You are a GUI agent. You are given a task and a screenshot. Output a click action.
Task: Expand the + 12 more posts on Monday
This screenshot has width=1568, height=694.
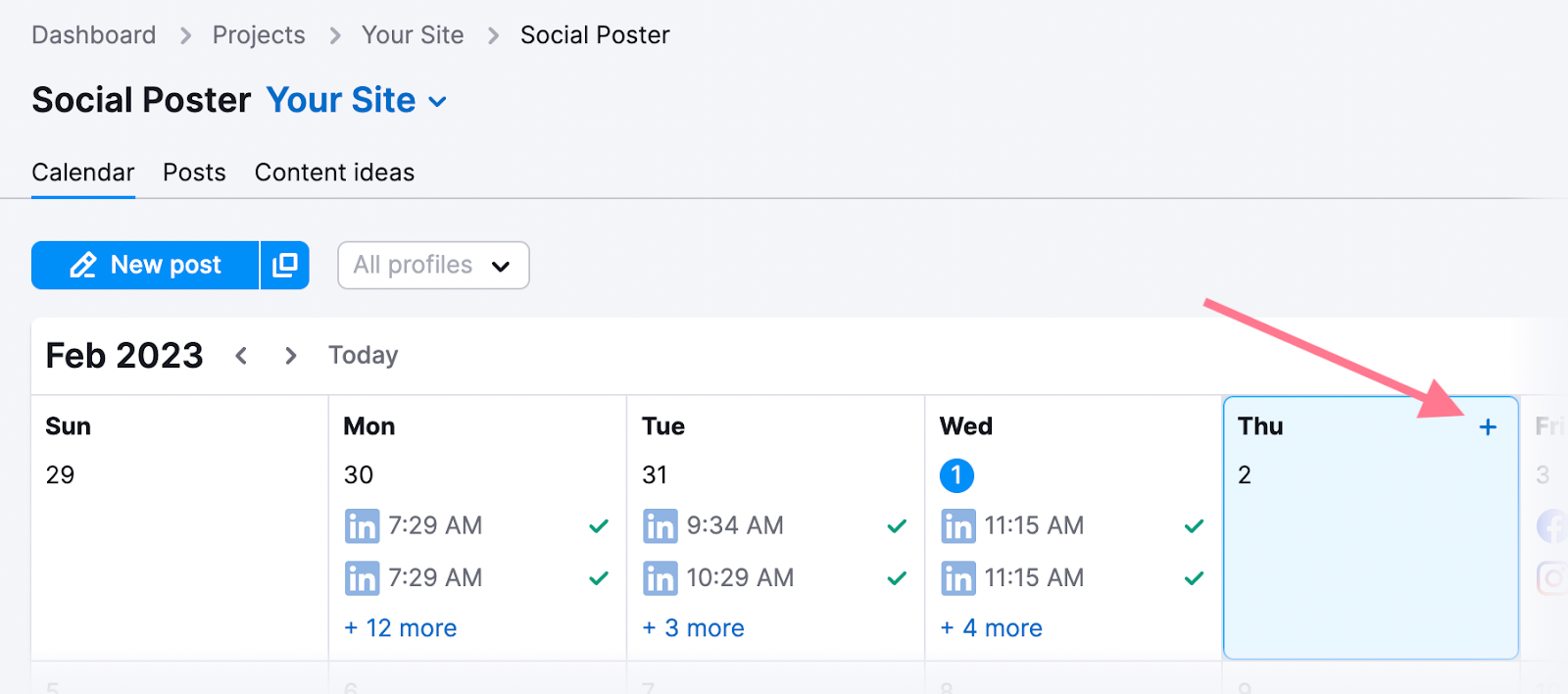(401, 628)
